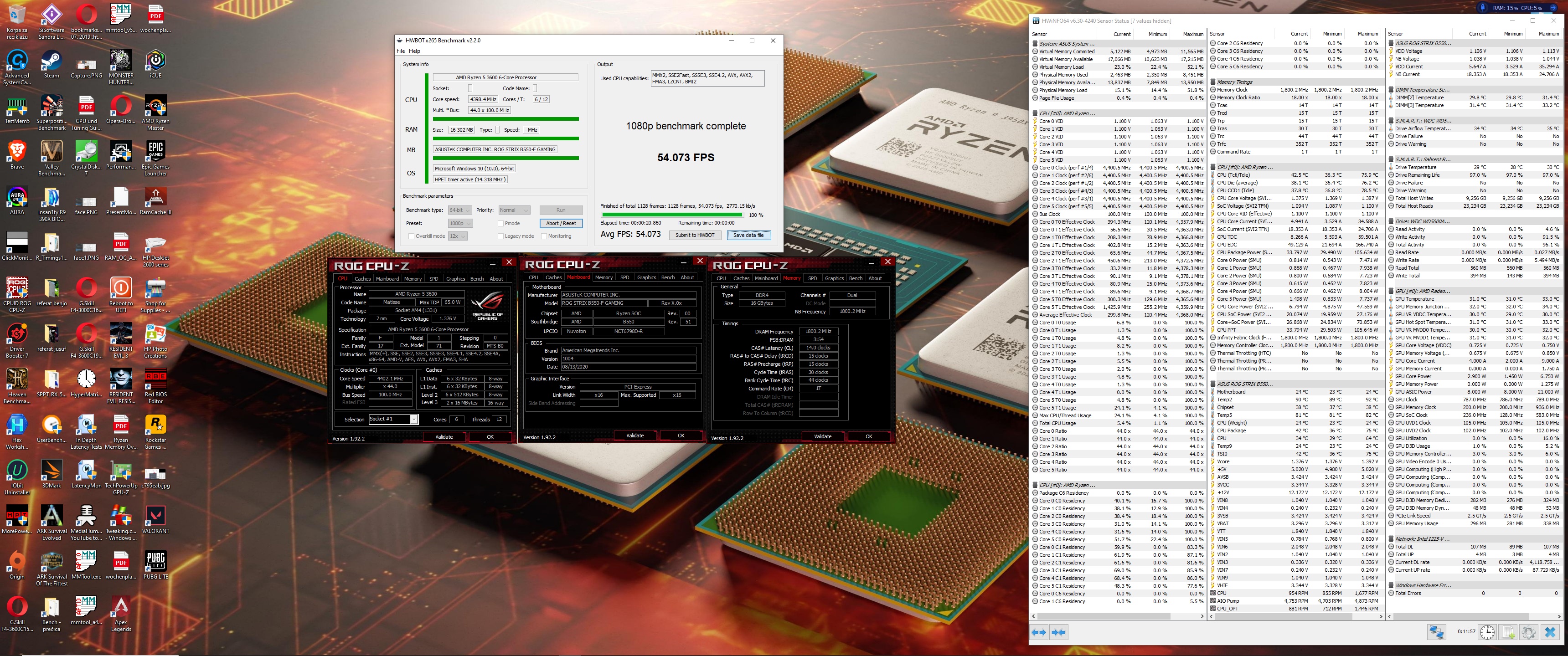
Task: Click the benchmark progress bar at 100%
Action: pyautogui.click(x=672, y=215)
